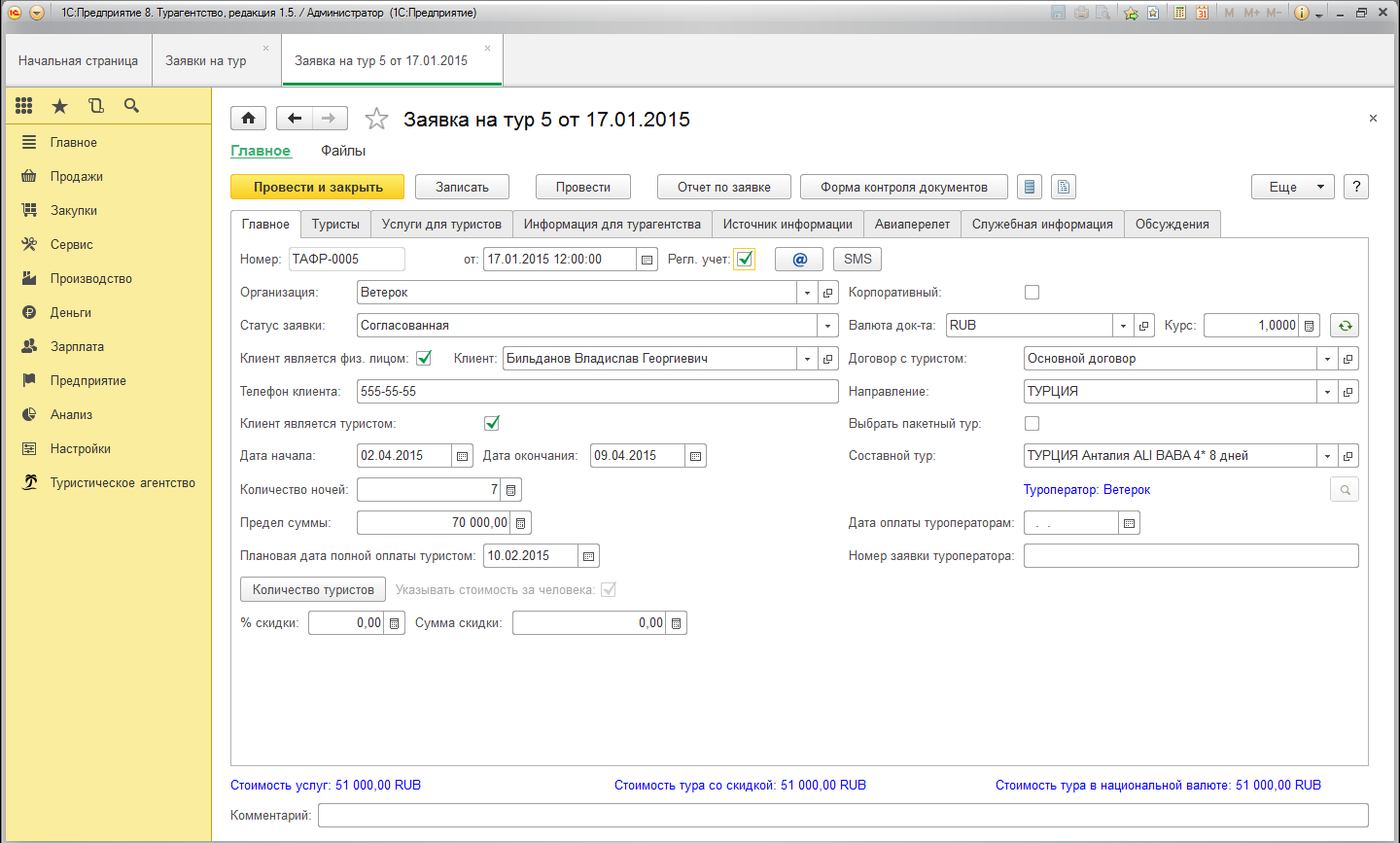This screenshot has height=843, width=1400.
Task: Open Форма контроля документов
Action: pyautogui.click(x=904, y=187)
